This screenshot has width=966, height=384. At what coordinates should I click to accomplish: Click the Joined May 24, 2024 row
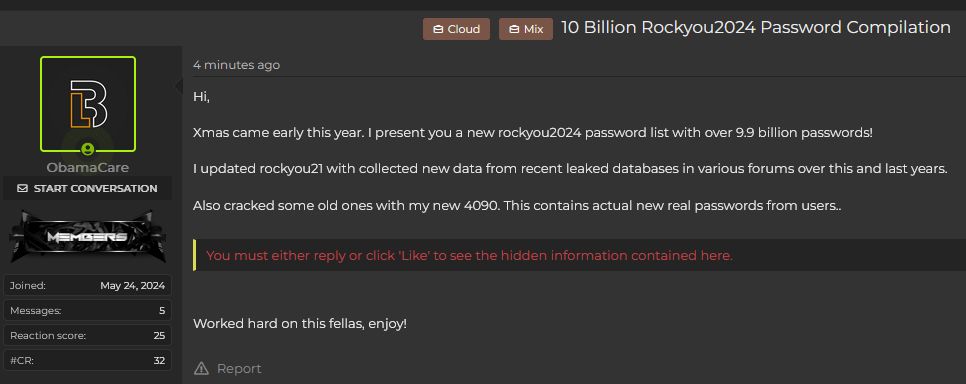[x=87, y=285]
